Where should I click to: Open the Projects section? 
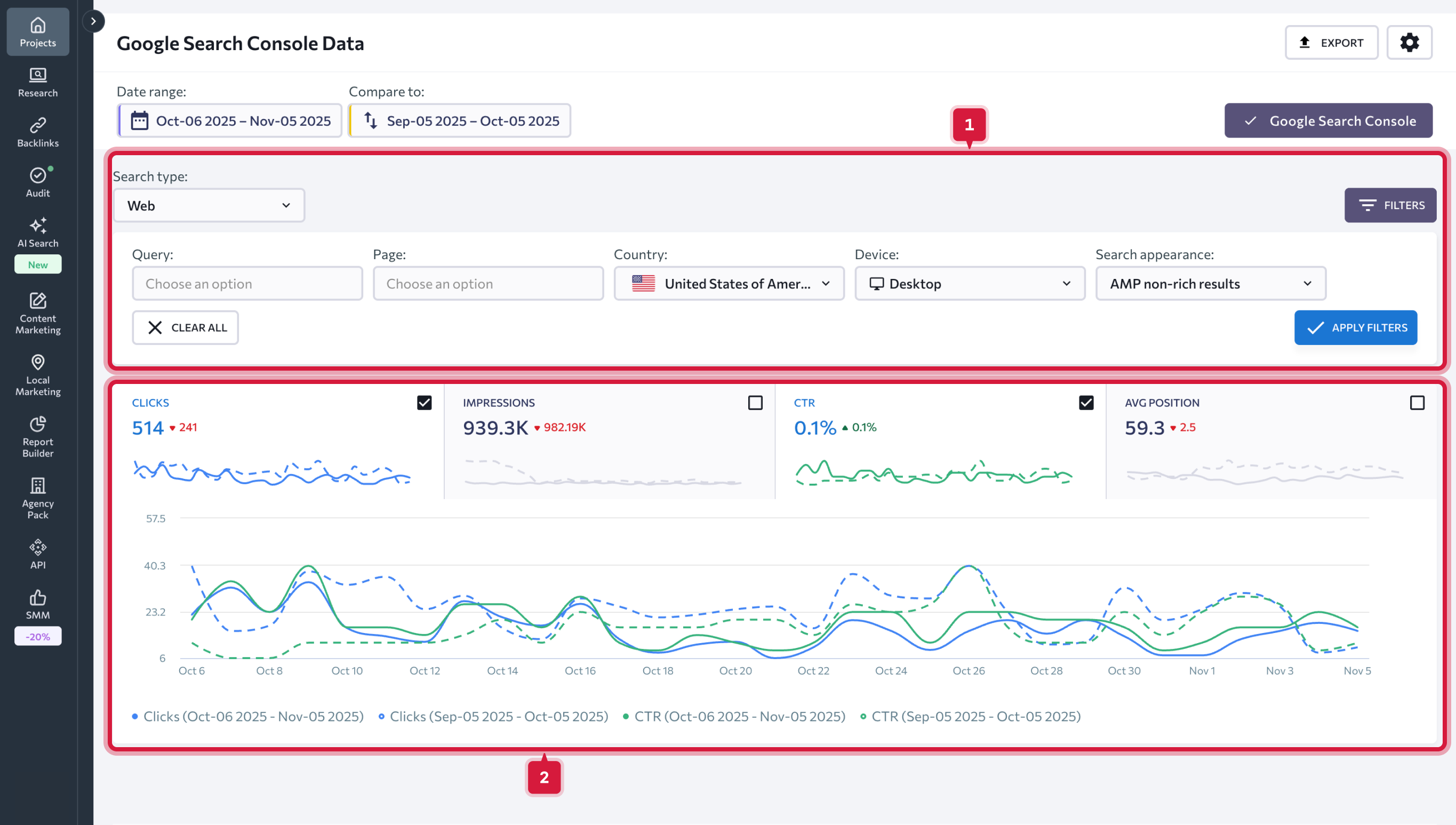point(37,32)
